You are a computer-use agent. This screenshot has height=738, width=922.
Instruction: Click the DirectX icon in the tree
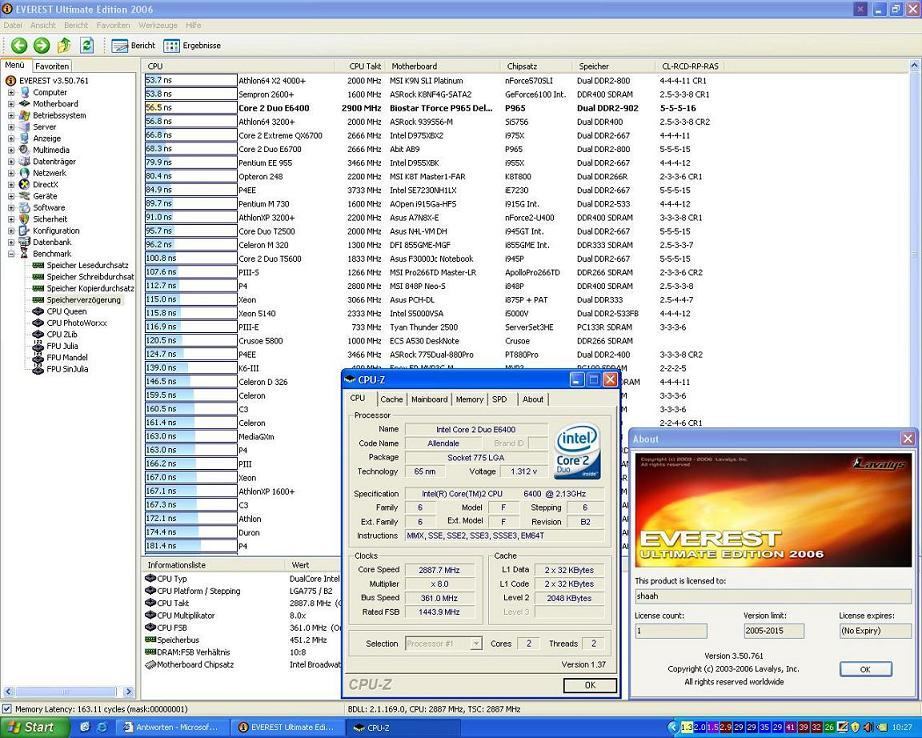(24, 185)
